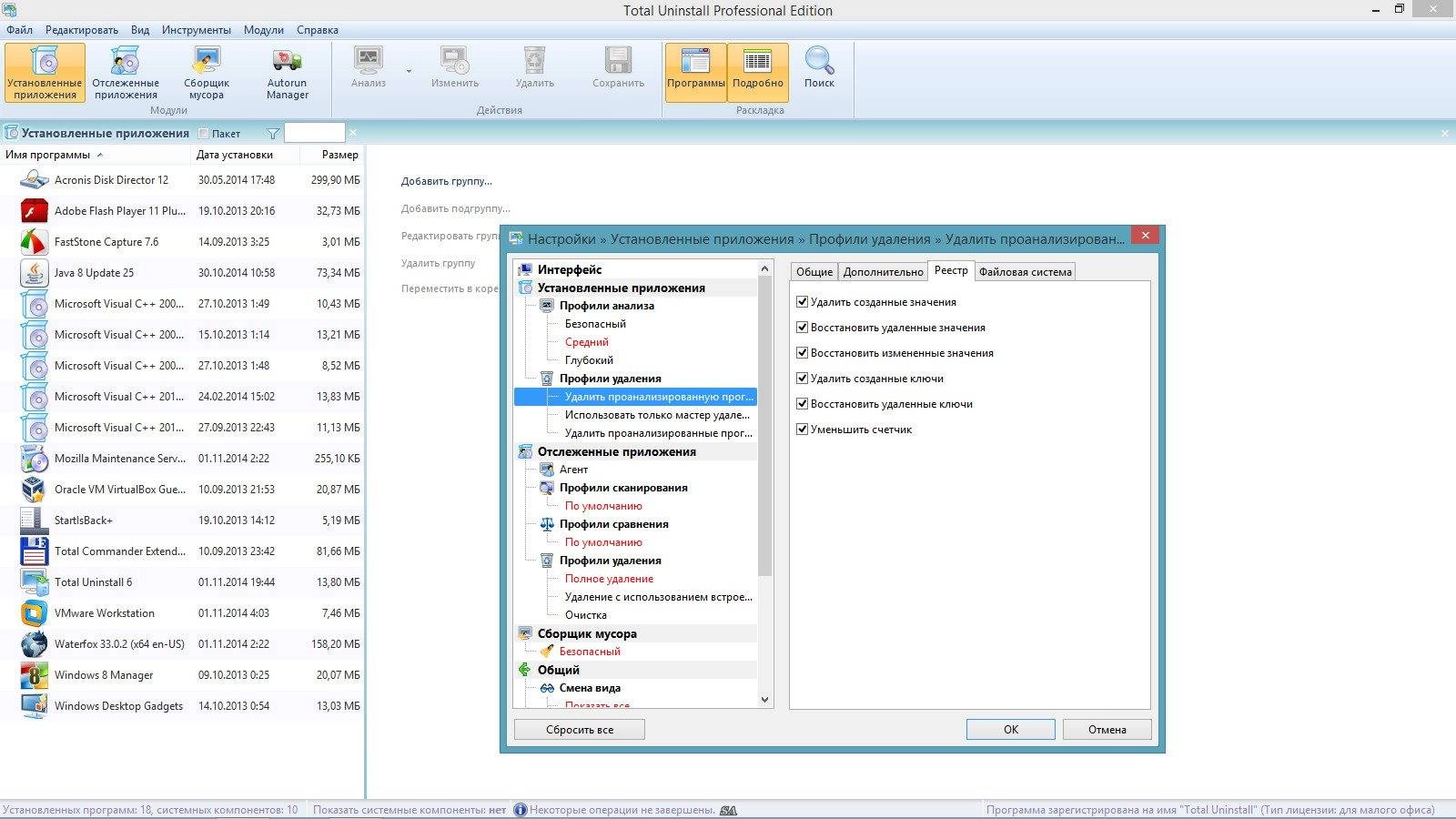Toggle Удалить созданные значения checkbox
The width and height of the screenshot is (1456, 819).
point(802,302)
